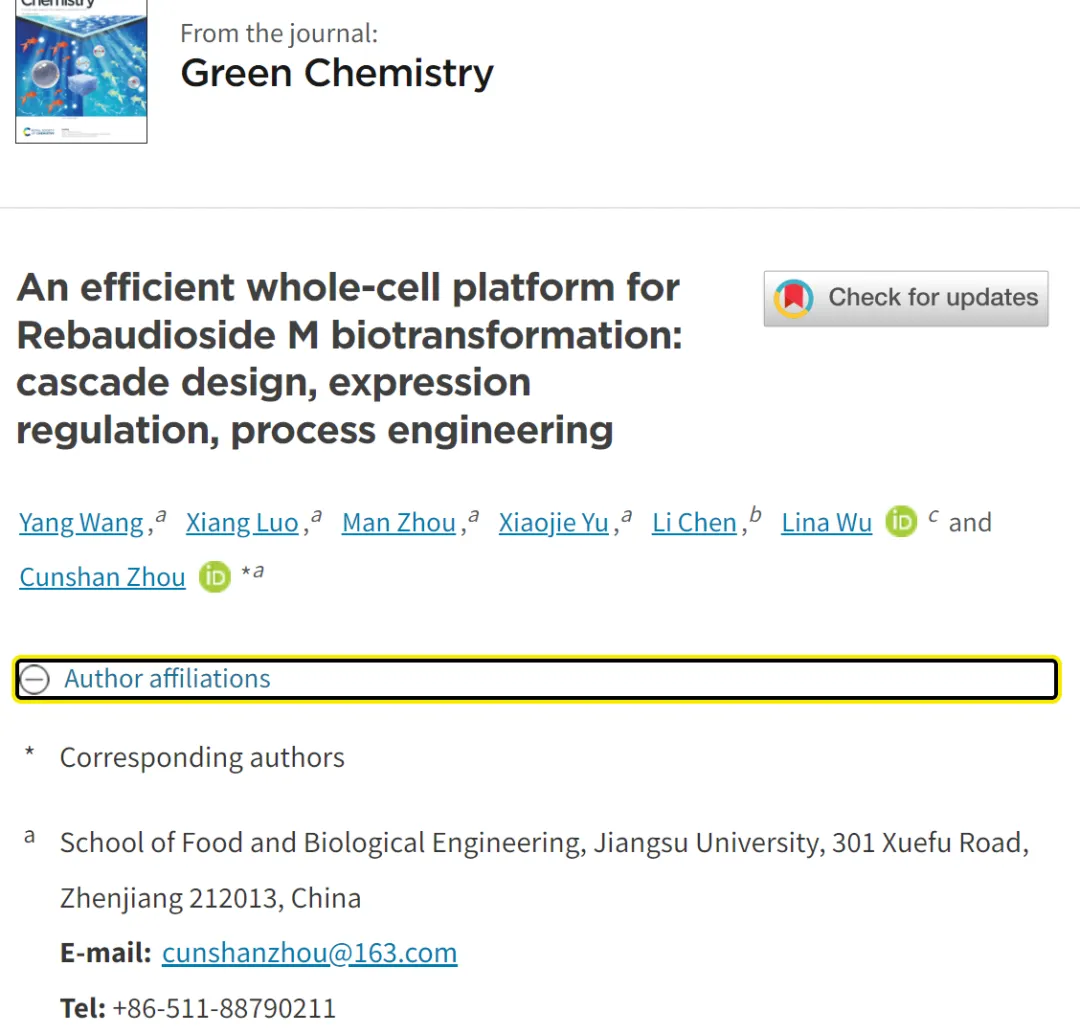Click the Check for updates button

pos(905,298)
